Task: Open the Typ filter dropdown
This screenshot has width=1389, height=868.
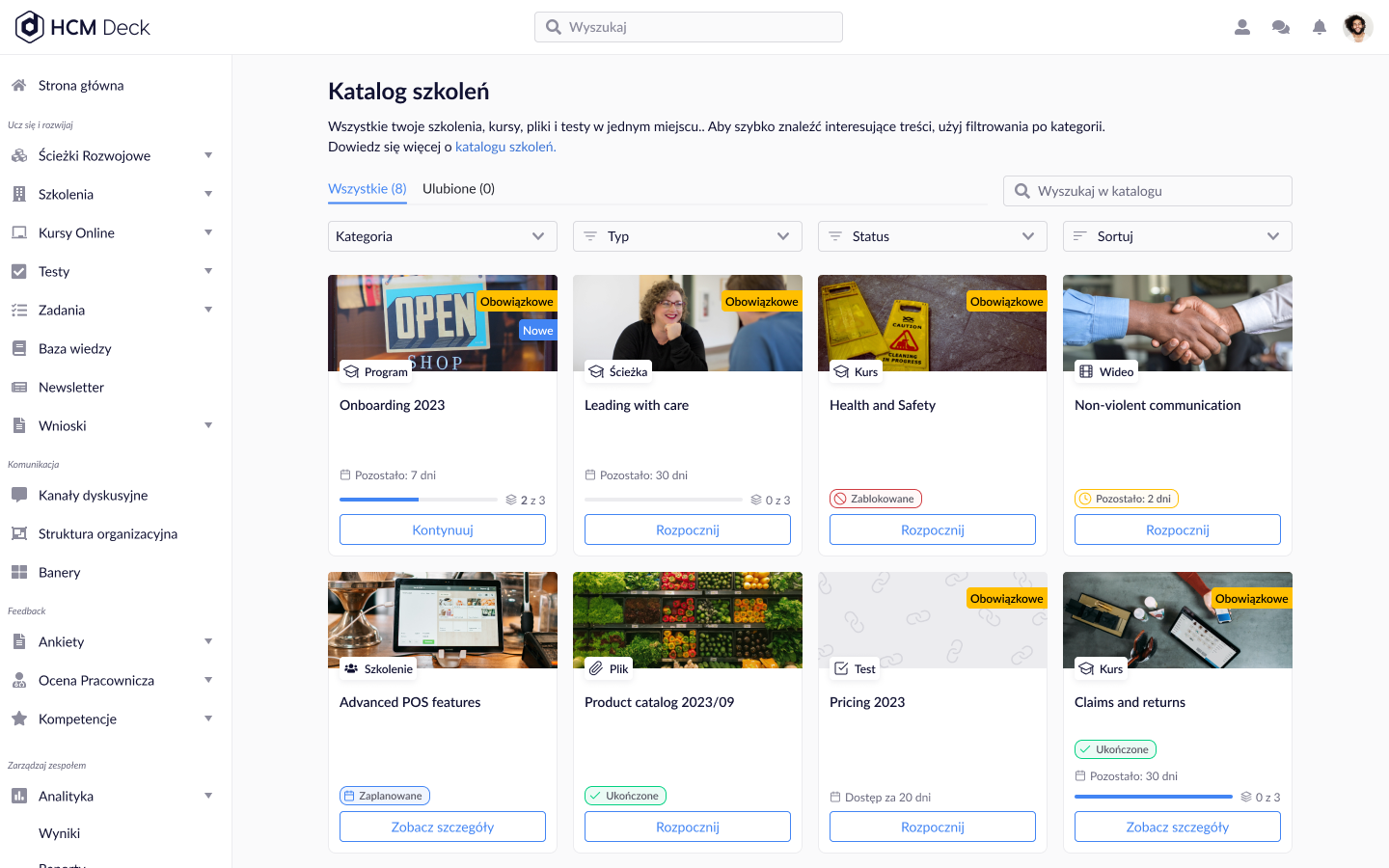Action: (x=688, y=236)
